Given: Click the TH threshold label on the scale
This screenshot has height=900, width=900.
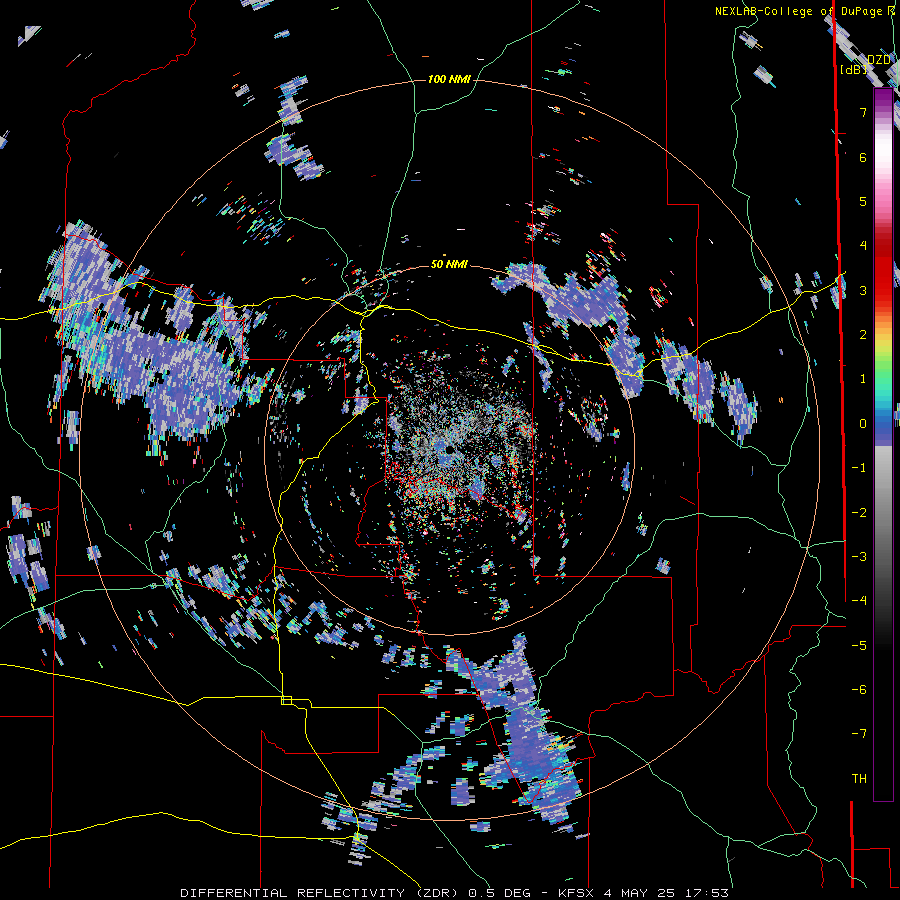Looking at the screenshot, I should click(x=859, y=779).
